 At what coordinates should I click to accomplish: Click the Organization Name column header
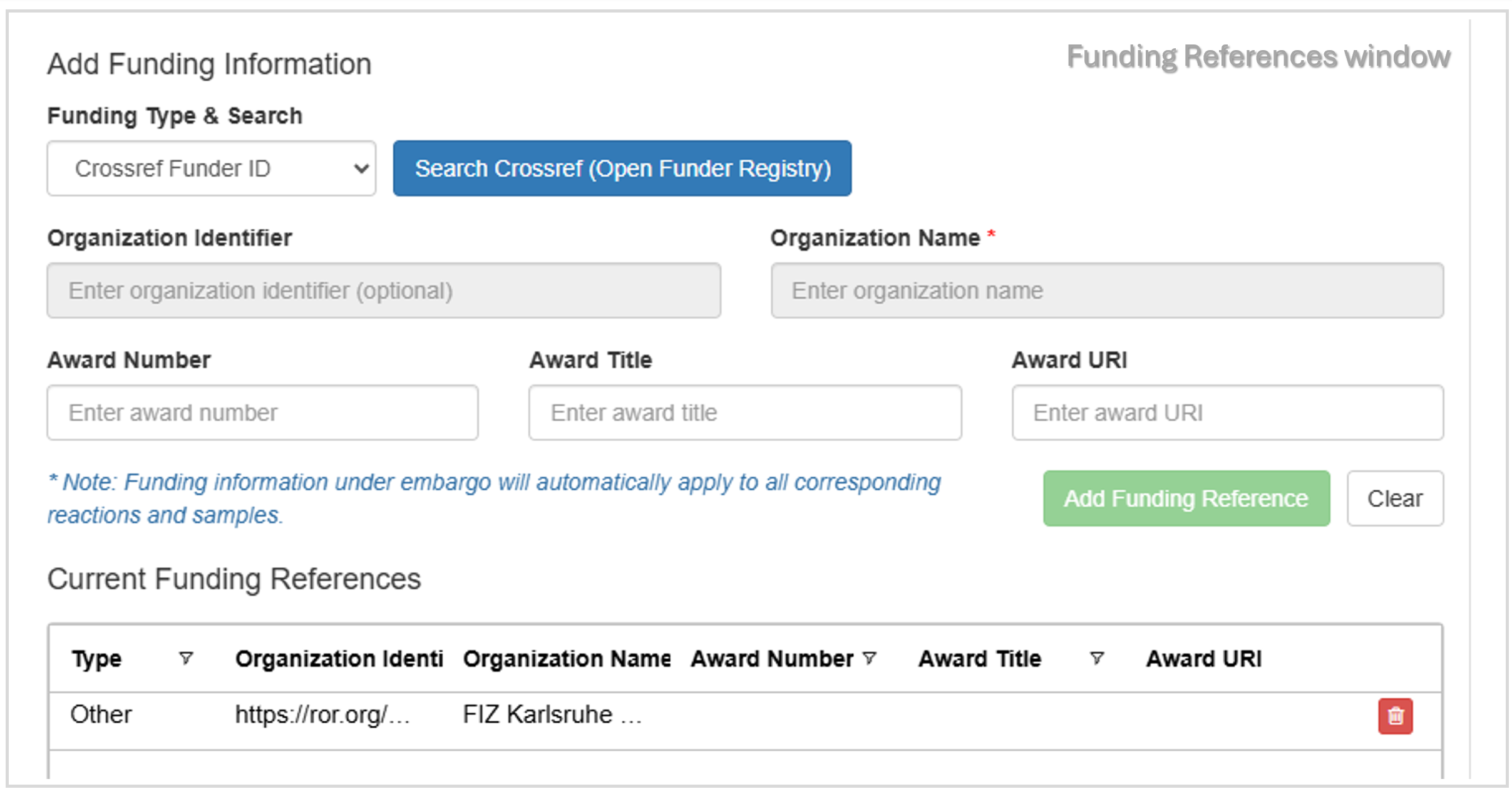[567, 658]
